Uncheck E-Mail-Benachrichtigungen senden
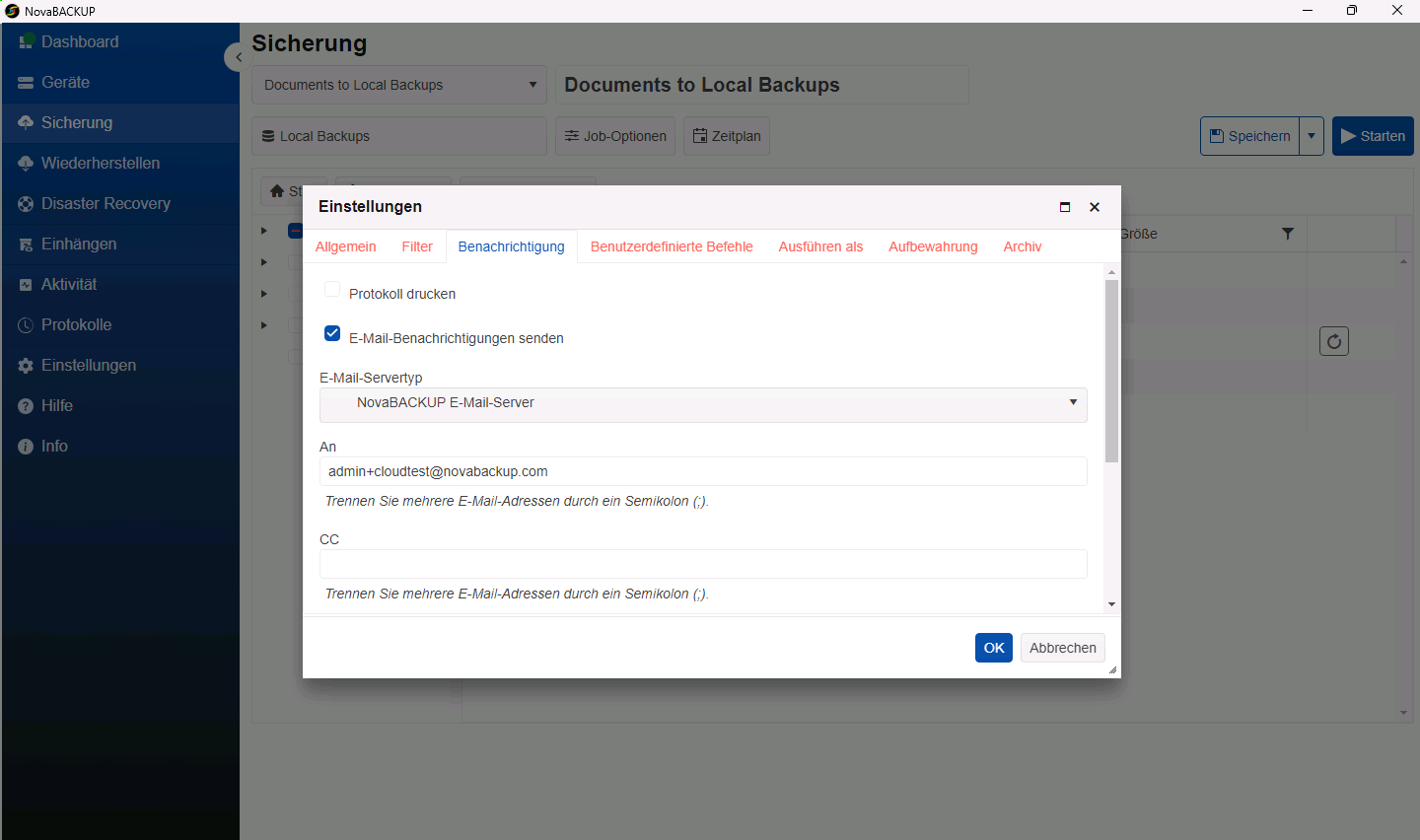The image size is (1420, 840). (332, 334)
